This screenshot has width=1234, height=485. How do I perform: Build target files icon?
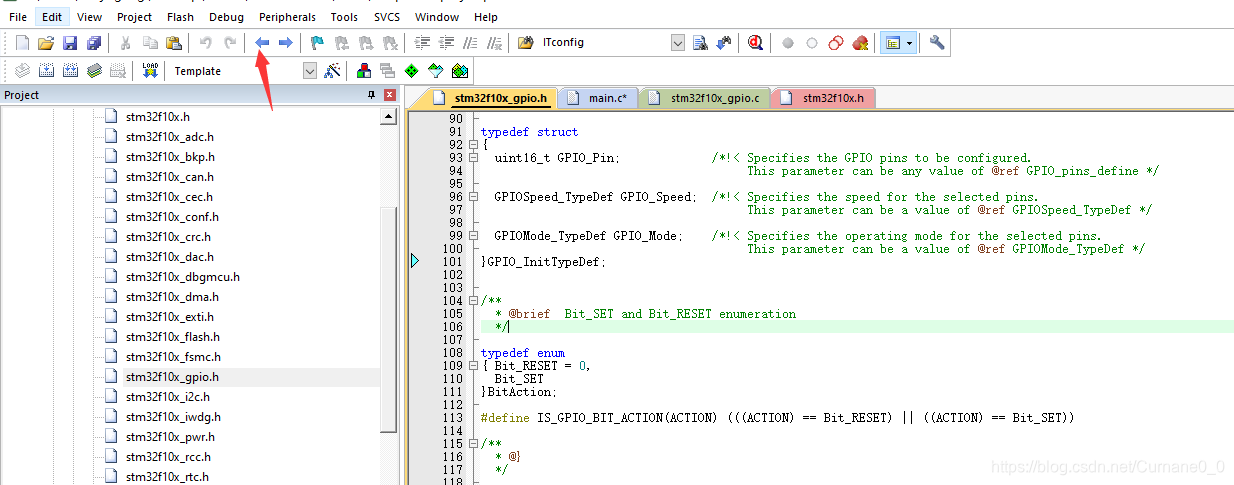pyautogui.click(x=45, y=71)
